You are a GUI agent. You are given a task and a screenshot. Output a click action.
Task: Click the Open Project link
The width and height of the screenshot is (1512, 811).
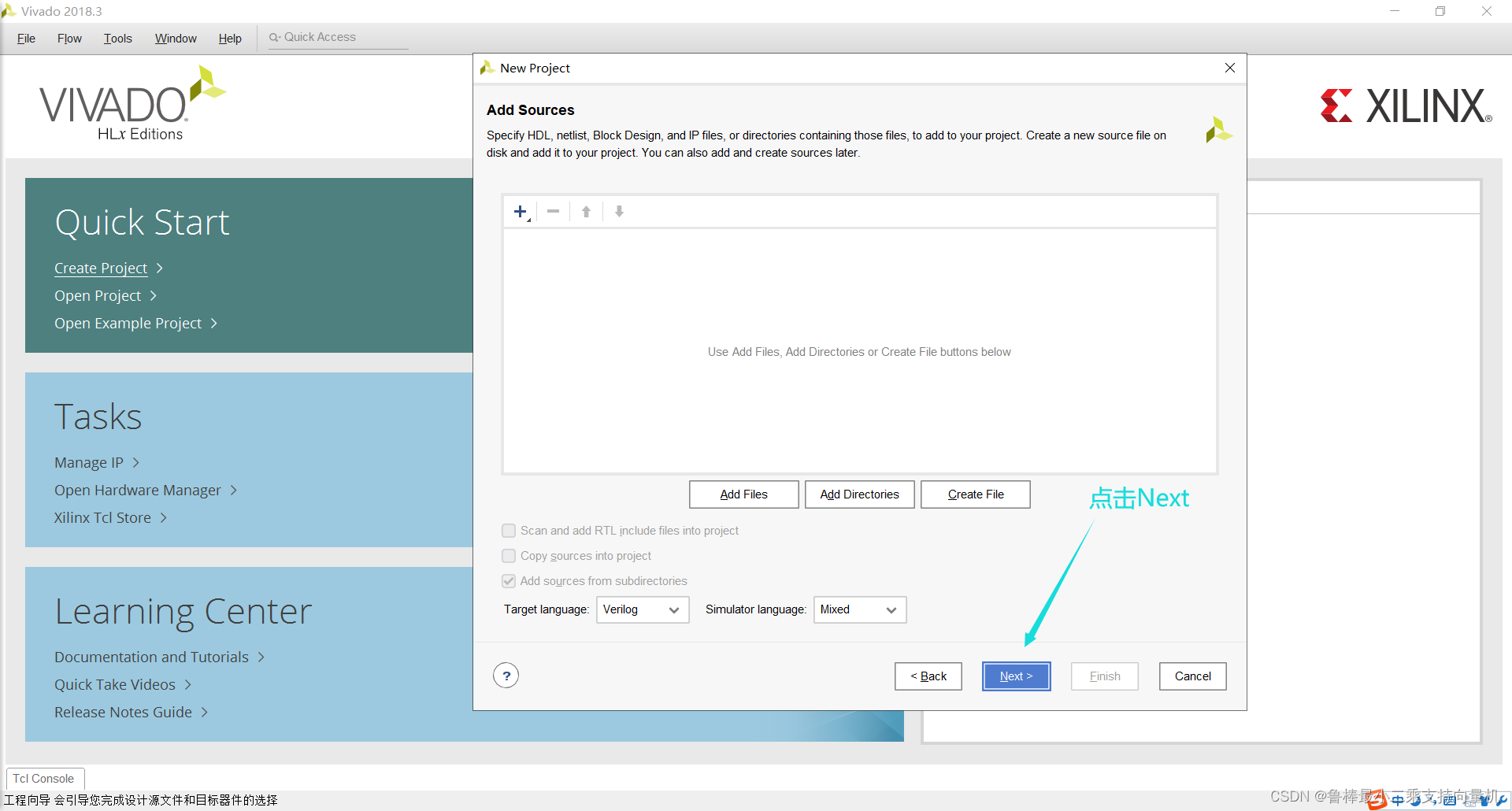98,296
